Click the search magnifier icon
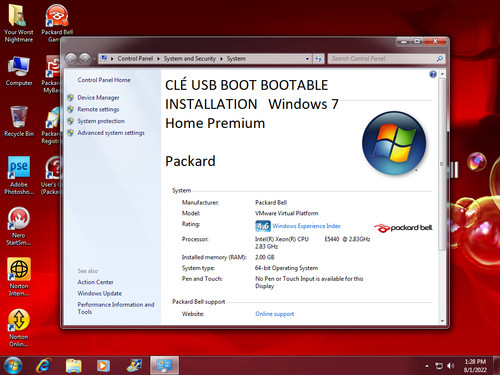Image resolution: width=500 pixels, height=375 pixels. (x=440, y=59)
